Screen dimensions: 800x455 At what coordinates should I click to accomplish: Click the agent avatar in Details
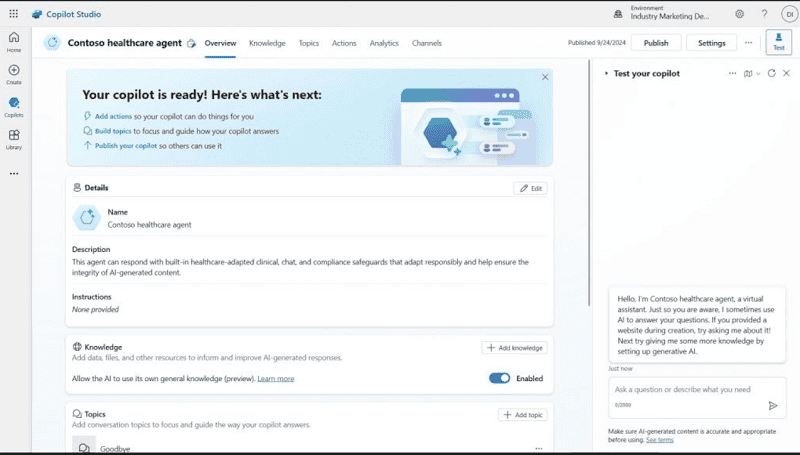(87, 217)
